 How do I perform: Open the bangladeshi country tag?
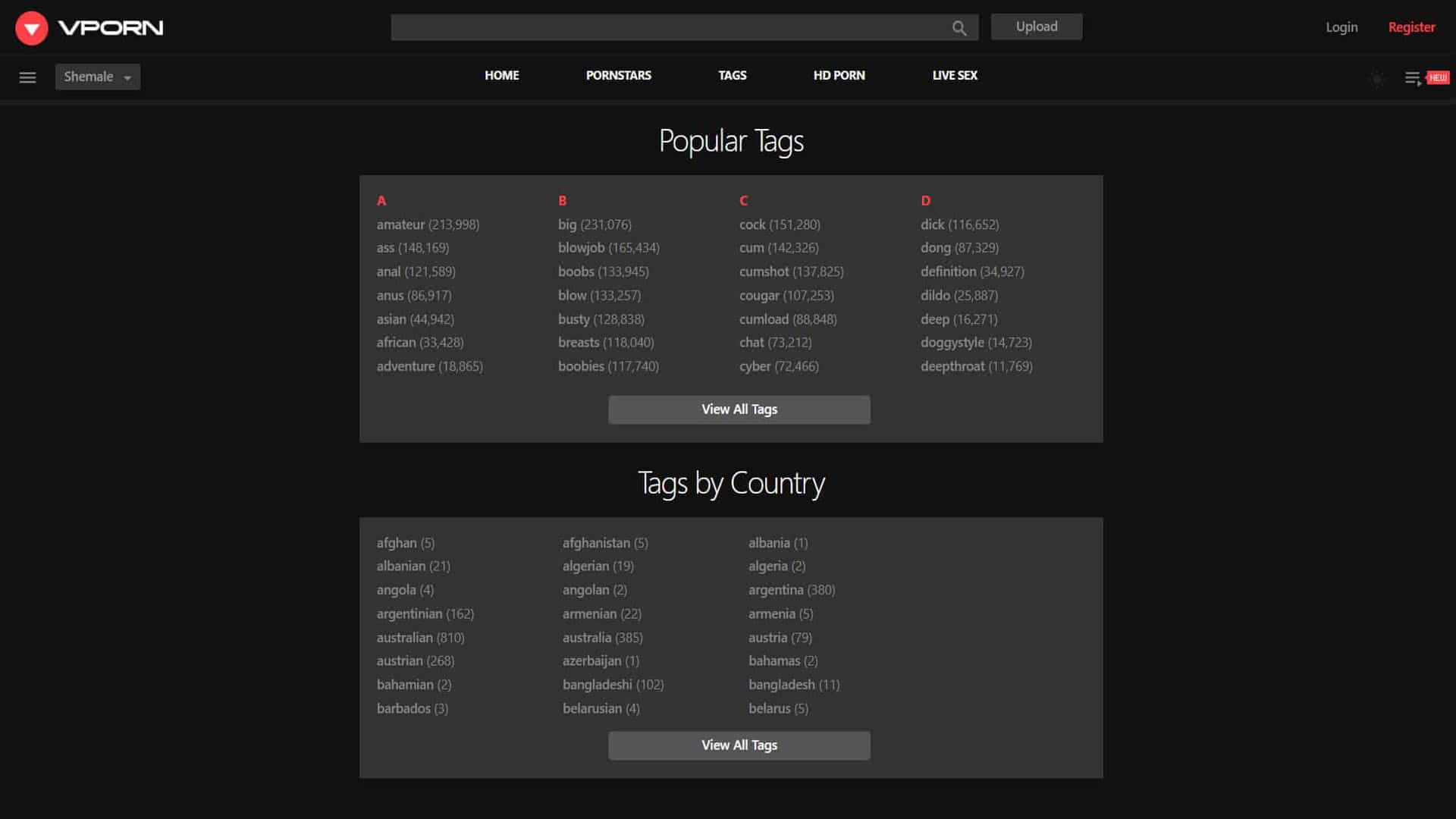597,685
